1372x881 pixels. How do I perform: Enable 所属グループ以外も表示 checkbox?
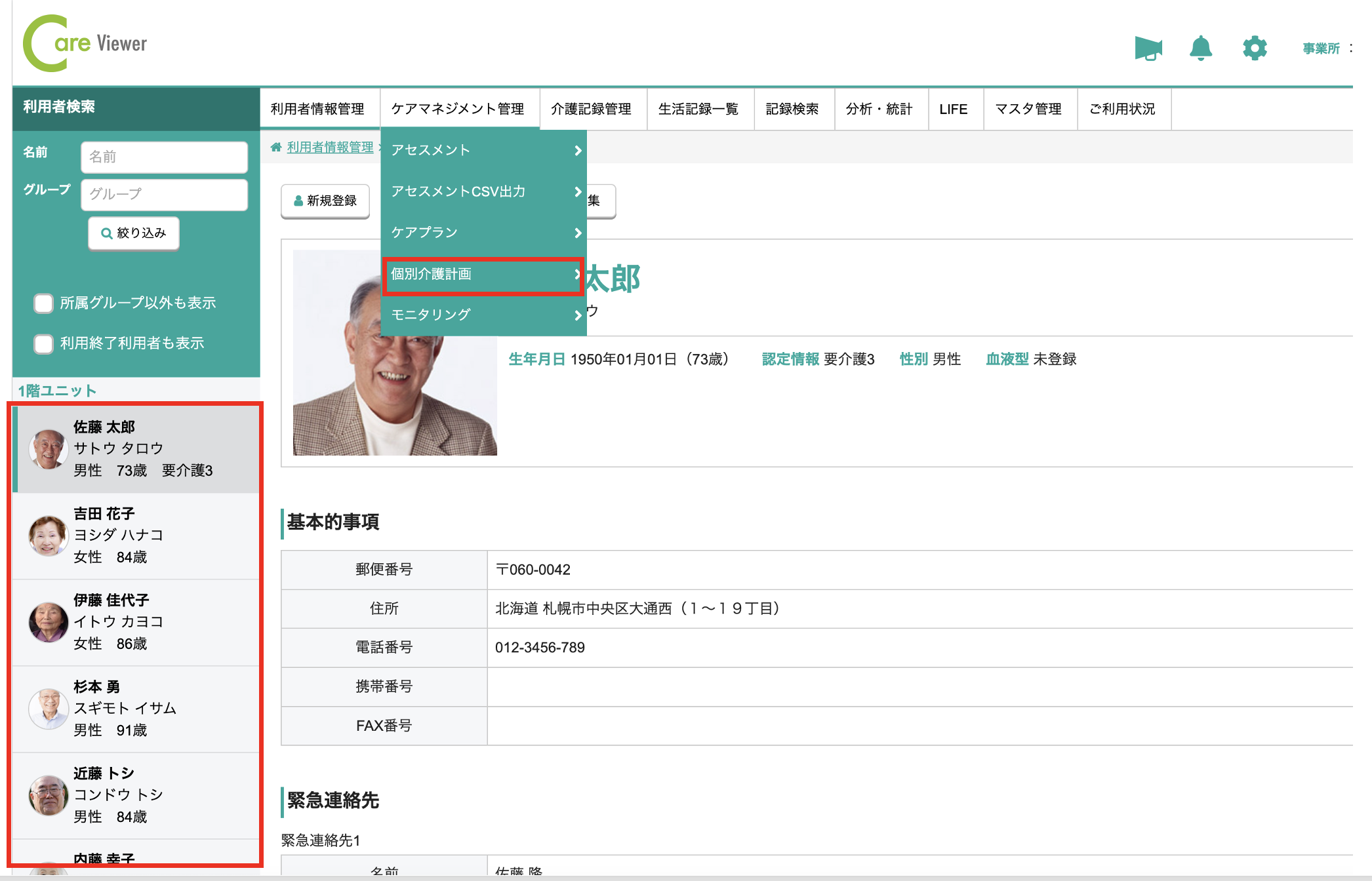coord(44,303)
